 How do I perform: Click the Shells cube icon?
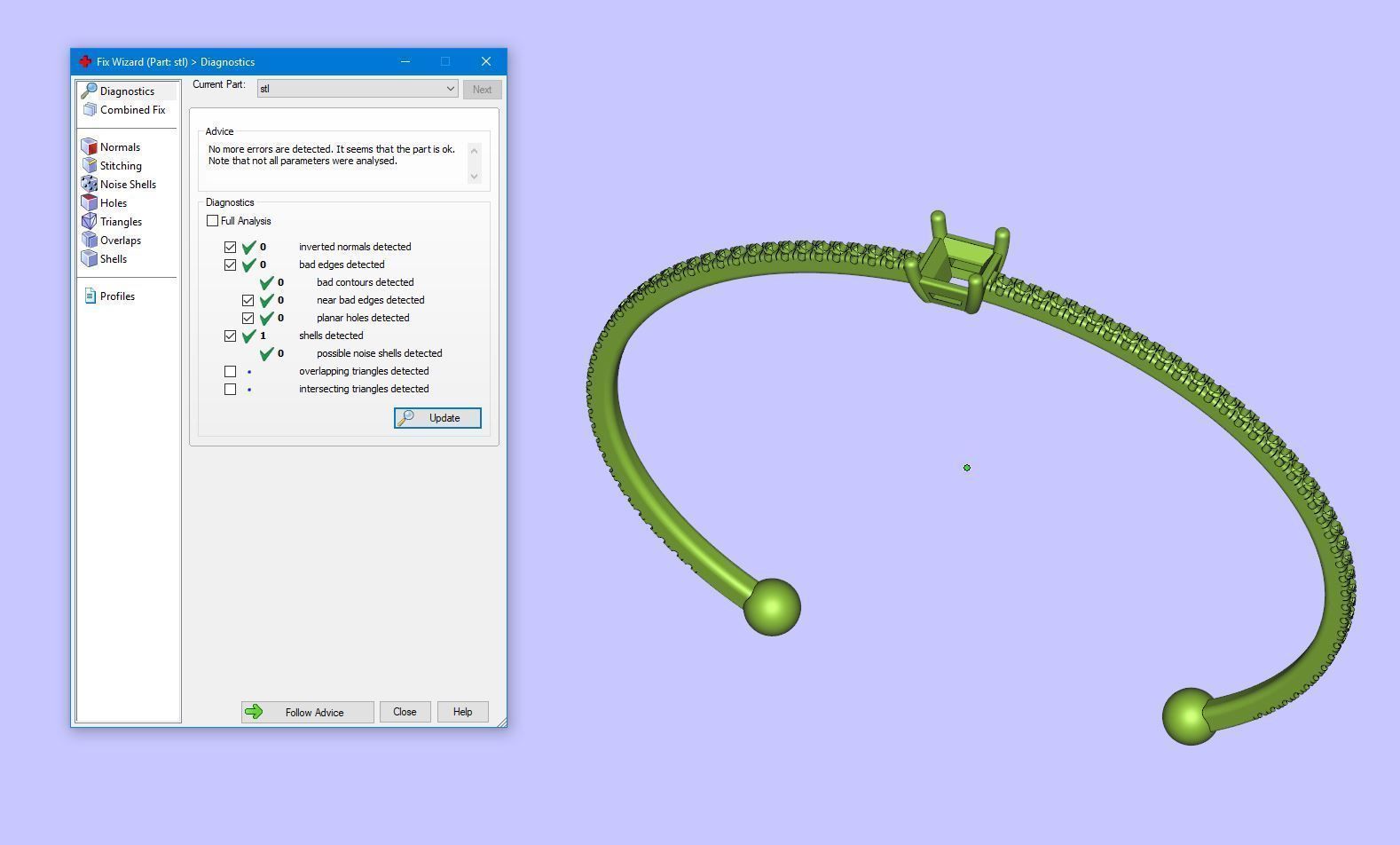pos(89,258)
